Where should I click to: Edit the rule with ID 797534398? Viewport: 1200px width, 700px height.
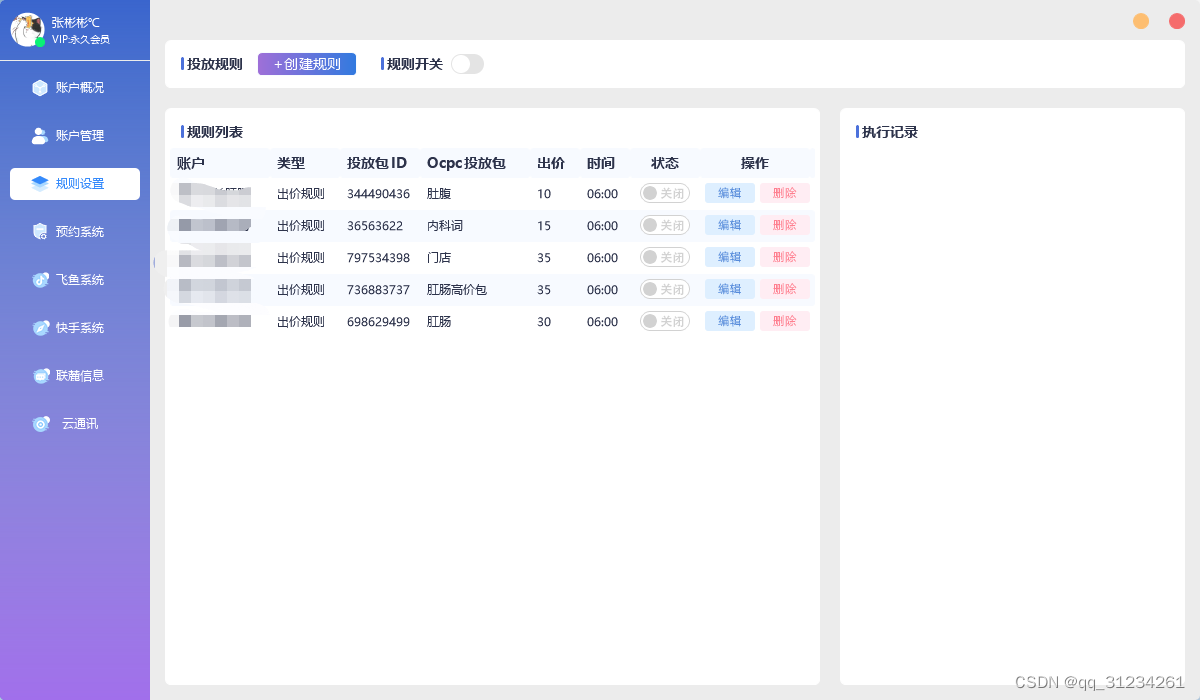[x=730, y=257]
